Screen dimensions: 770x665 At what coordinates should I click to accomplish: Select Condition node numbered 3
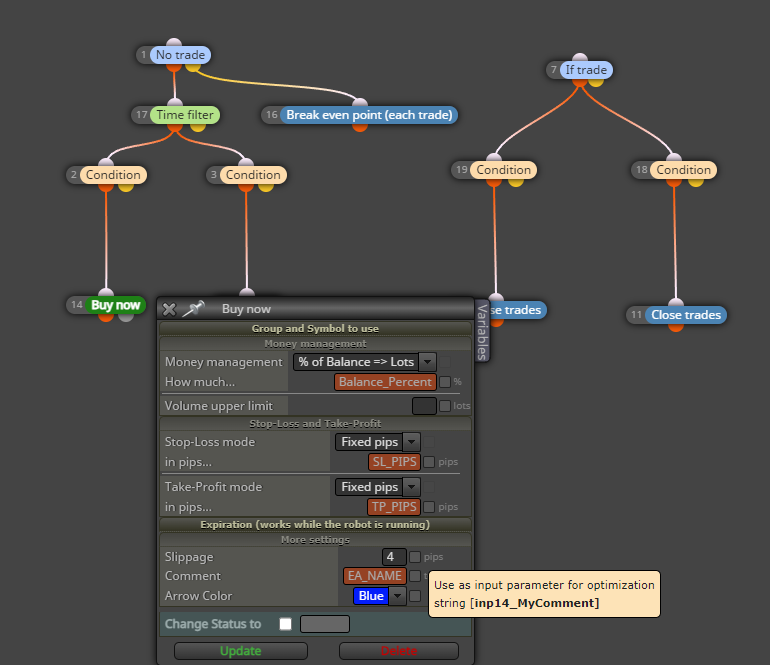tap(253, 175)
